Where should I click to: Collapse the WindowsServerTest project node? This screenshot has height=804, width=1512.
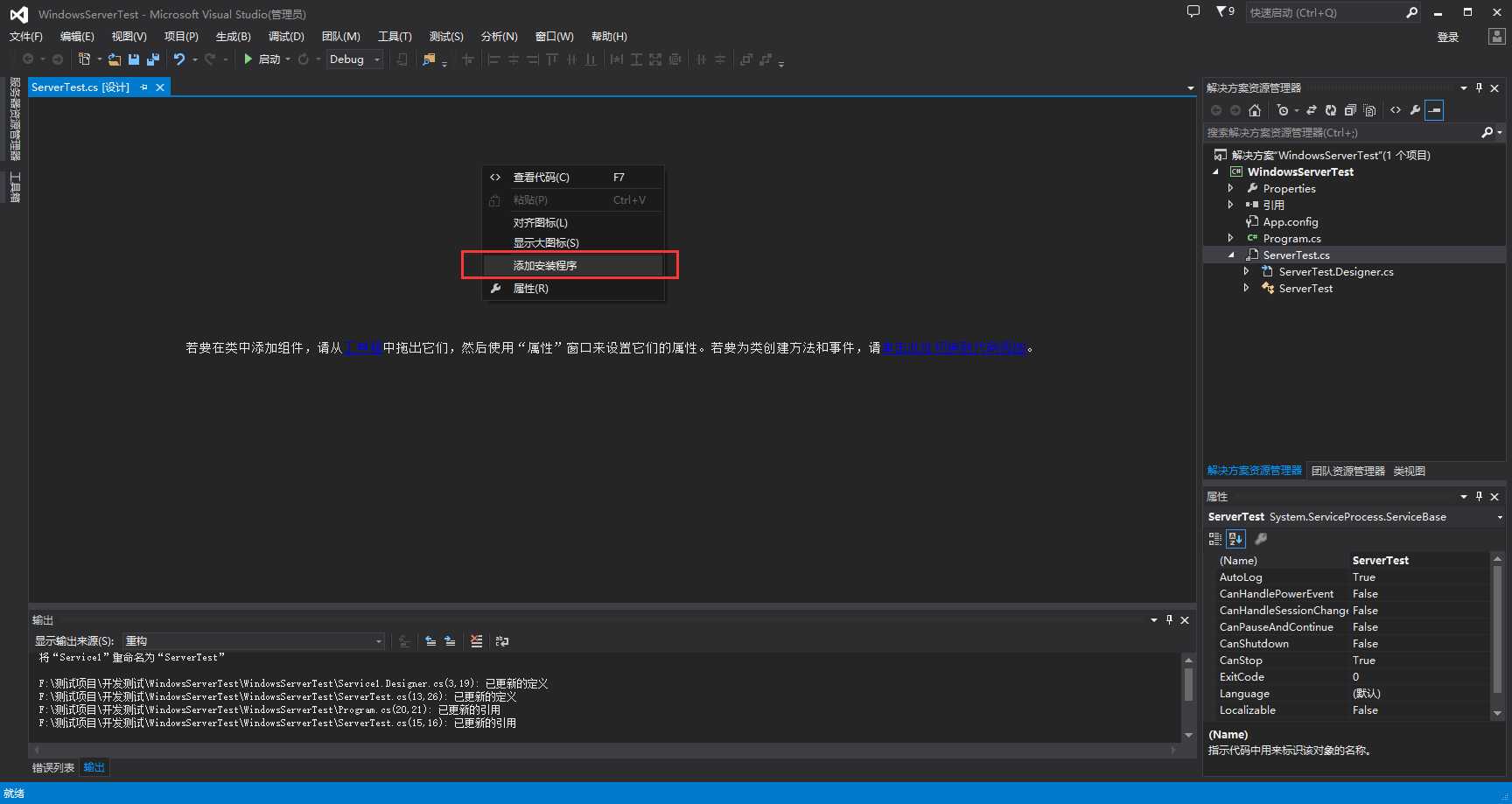coord(1215,172)
